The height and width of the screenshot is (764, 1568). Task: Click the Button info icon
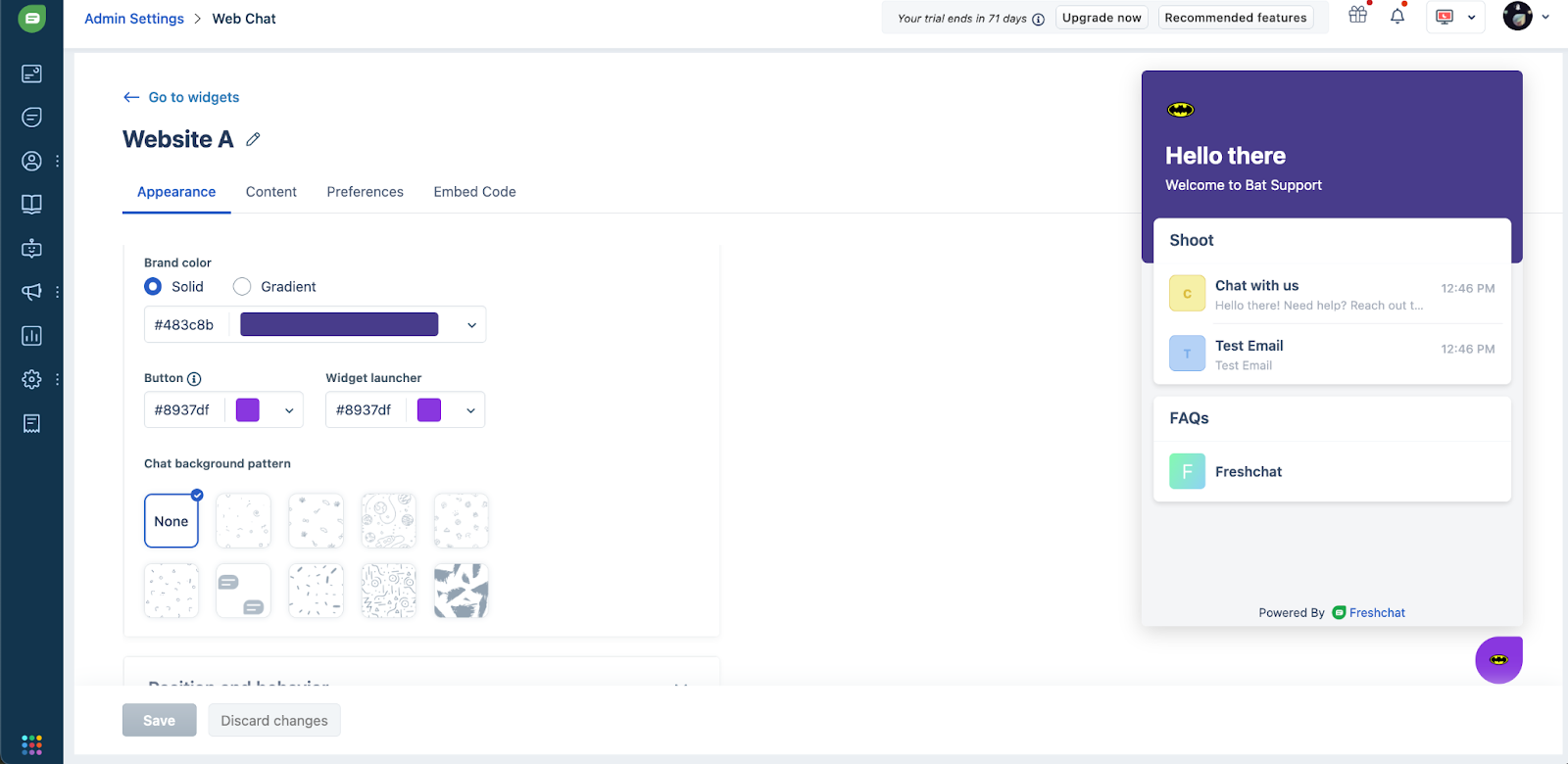[x=194, y=379]
